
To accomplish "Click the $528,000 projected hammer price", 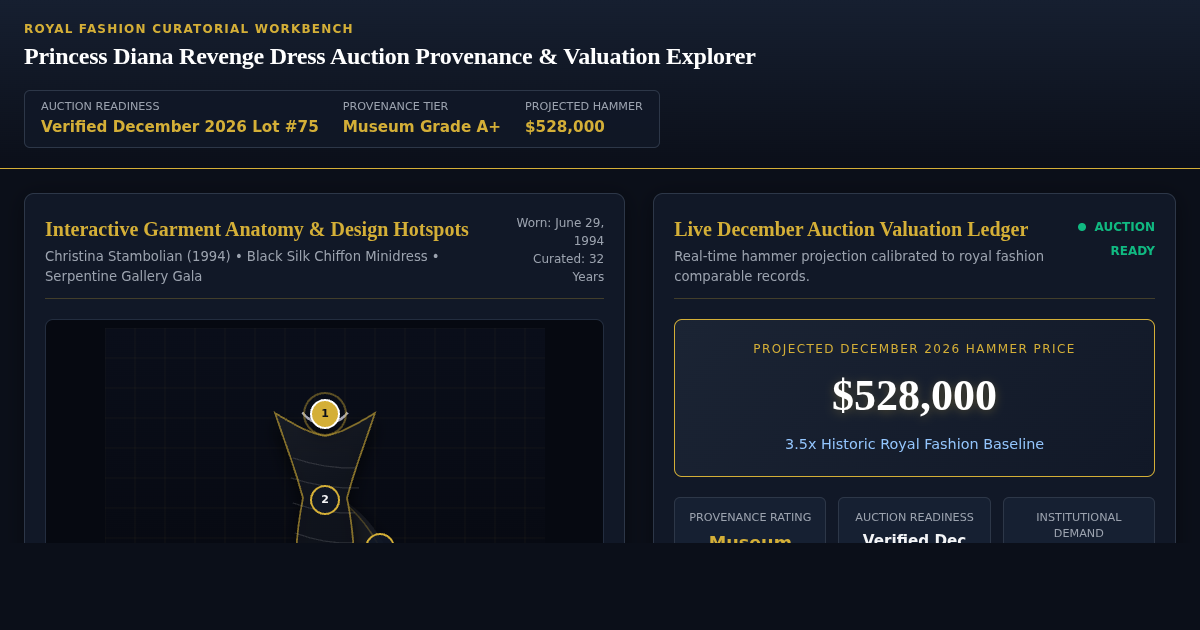I will (x=914, y=395).
